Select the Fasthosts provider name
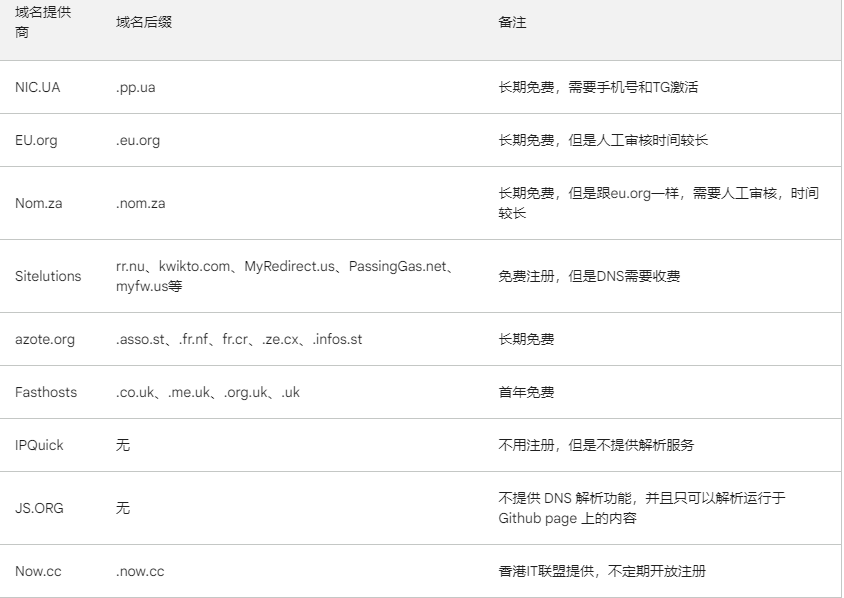Image resolution: width=844 pixels, height=598 pixels. [x=46, y=392]
